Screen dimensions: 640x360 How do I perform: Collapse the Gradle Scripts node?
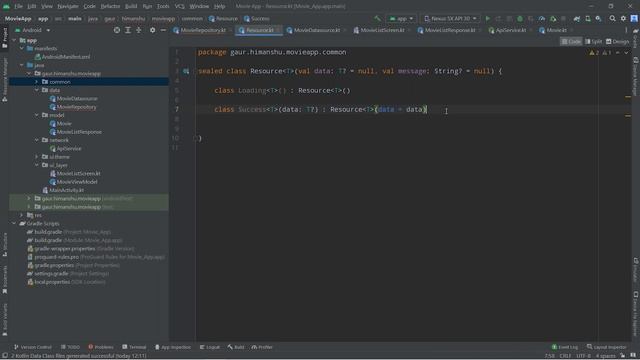tap(14, 224)
